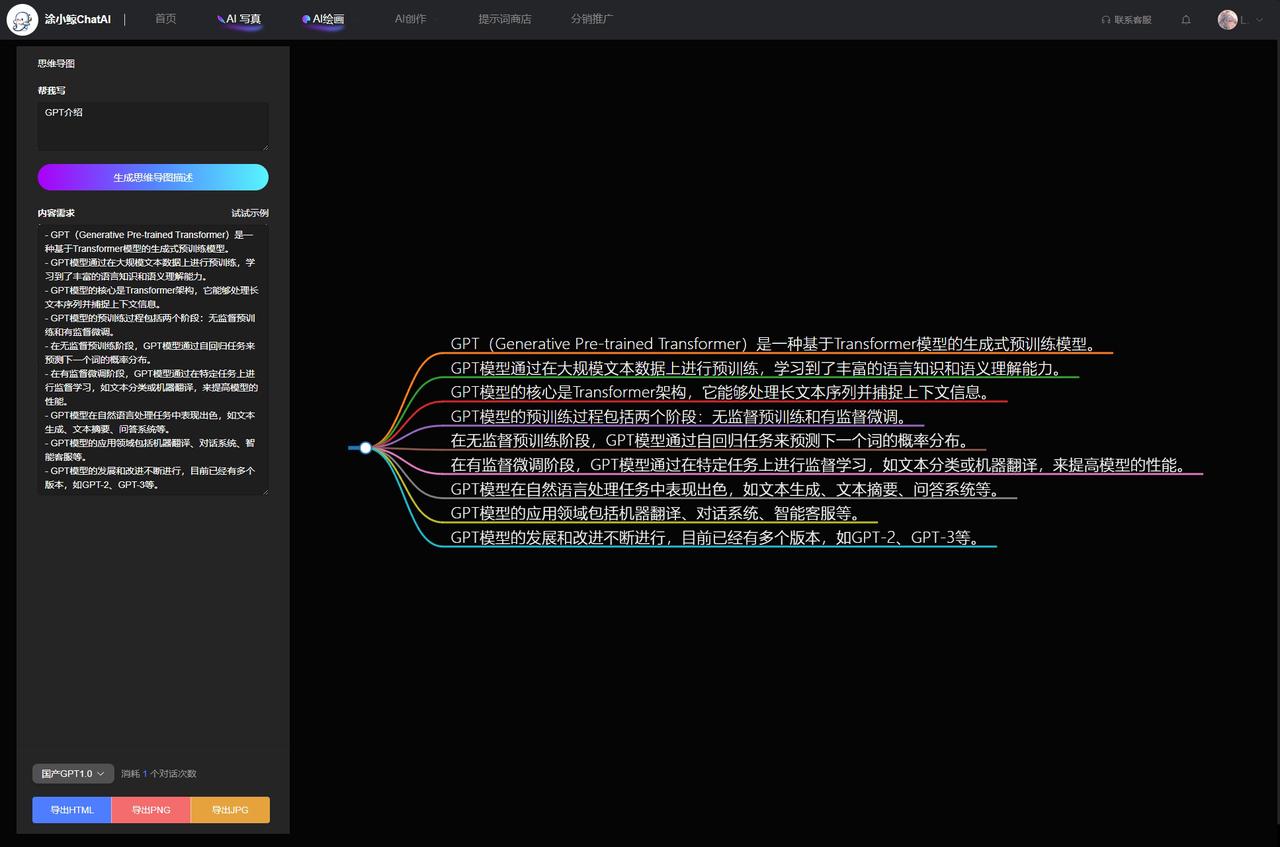Click the mind map root node circle
The height and width of the screenshot is (847, 1280).
(365, 448)
